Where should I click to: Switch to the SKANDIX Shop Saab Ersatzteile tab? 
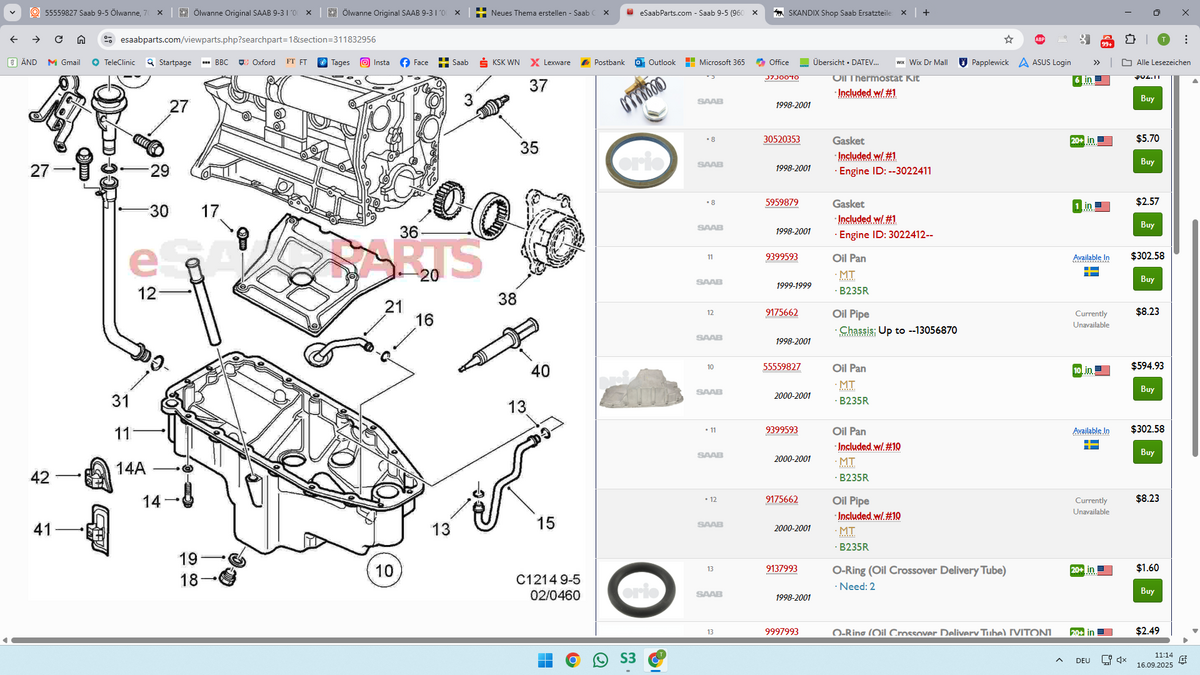[841, 13]
